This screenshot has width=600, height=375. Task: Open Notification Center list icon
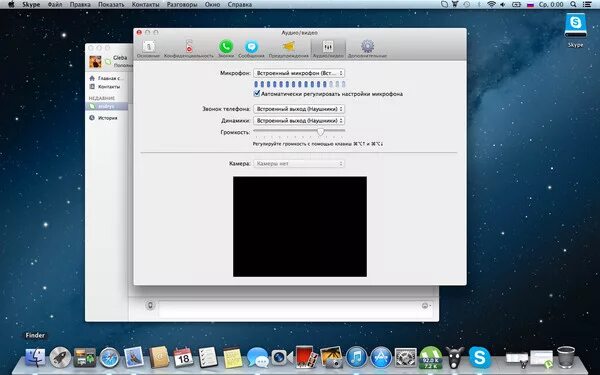pos(587,5)
